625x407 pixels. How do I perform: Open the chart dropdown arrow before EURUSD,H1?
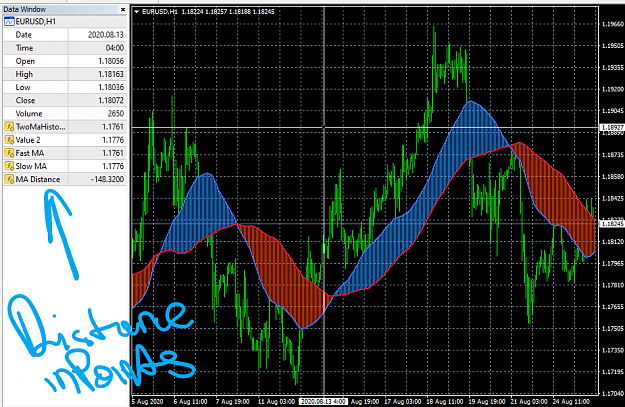pos(136,12)
